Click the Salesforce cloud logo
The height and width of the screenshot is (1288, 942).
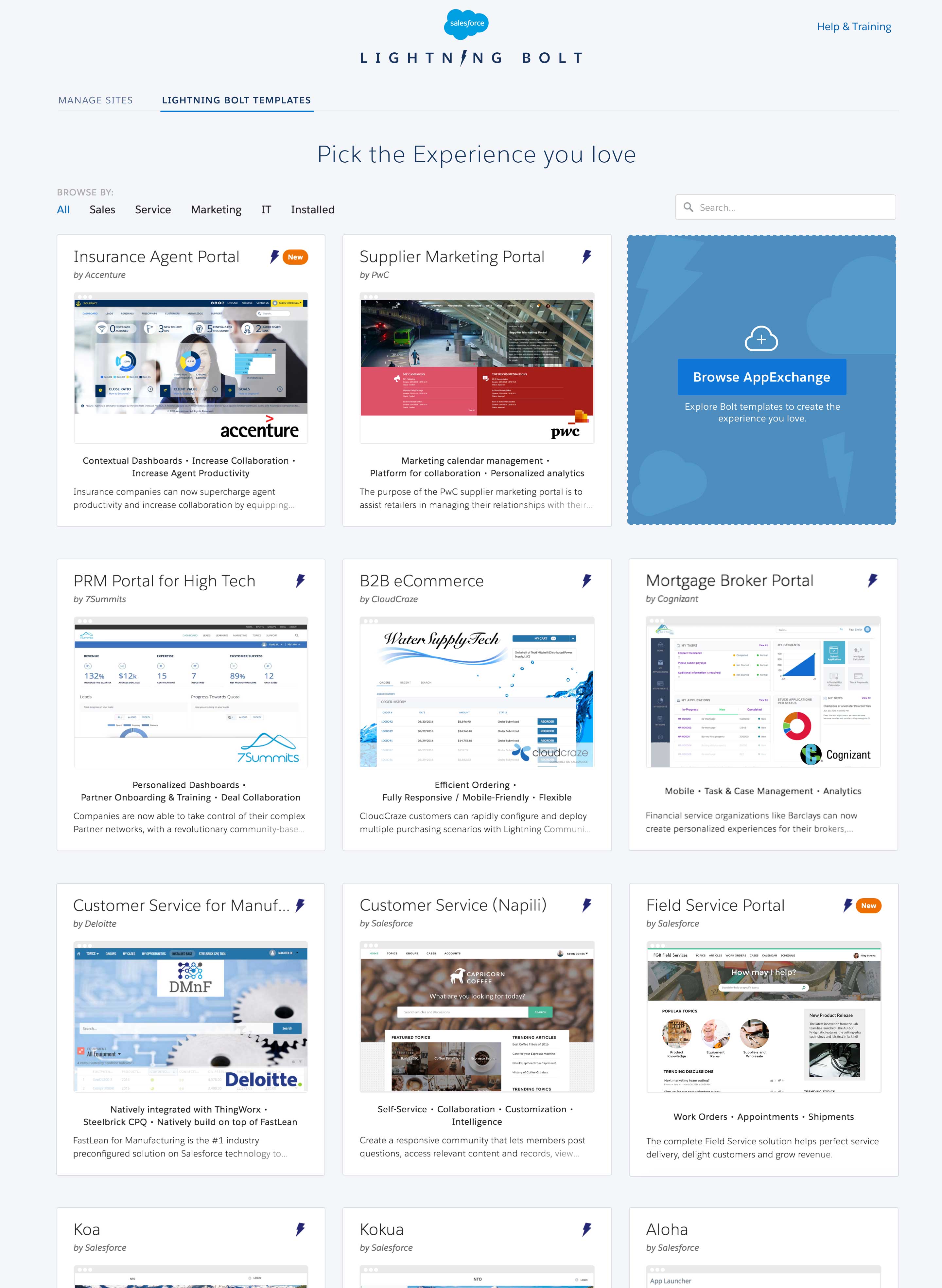466,24
